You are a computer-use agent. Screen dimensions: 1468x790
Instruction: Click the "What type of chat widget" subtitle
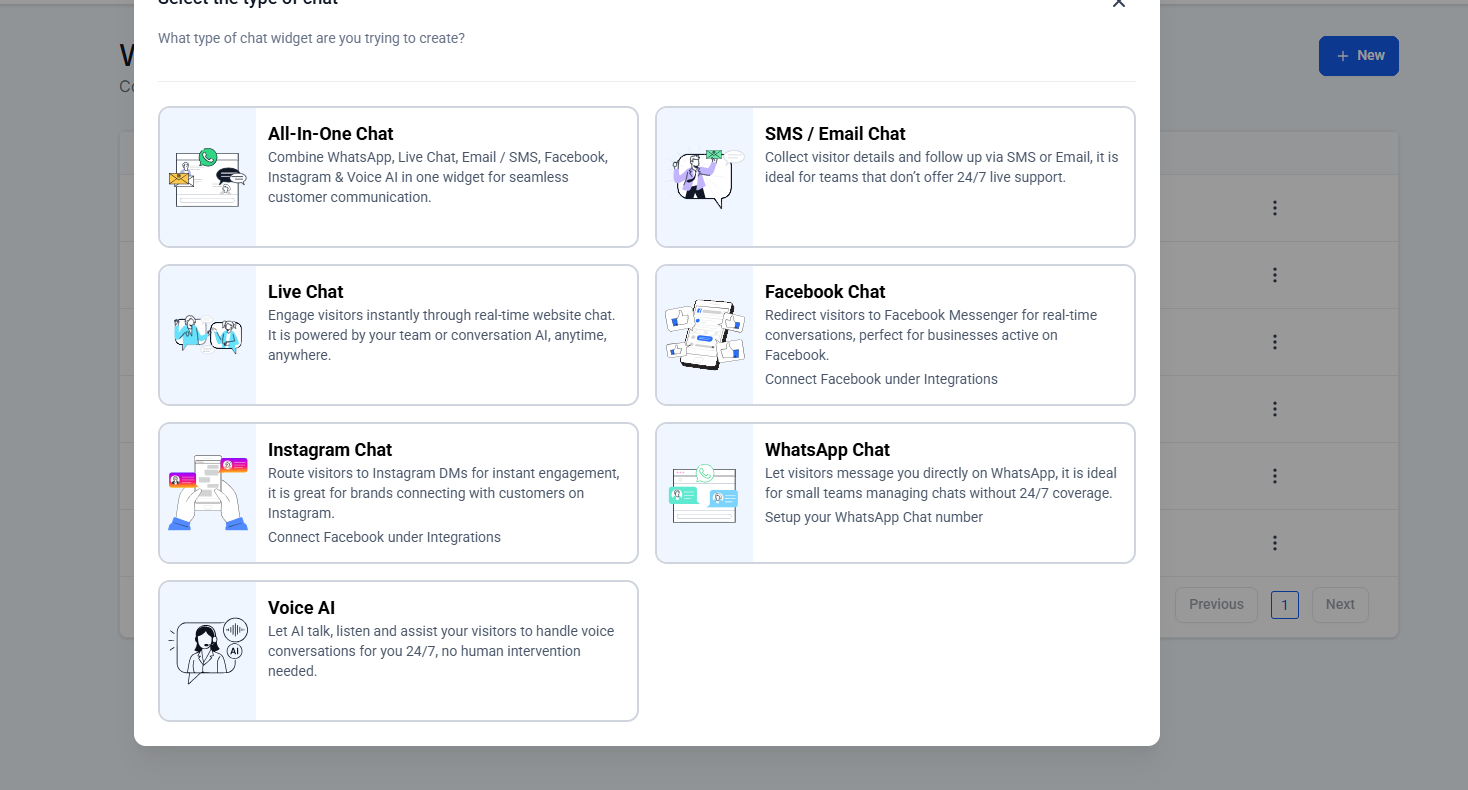tap(311, 38)
